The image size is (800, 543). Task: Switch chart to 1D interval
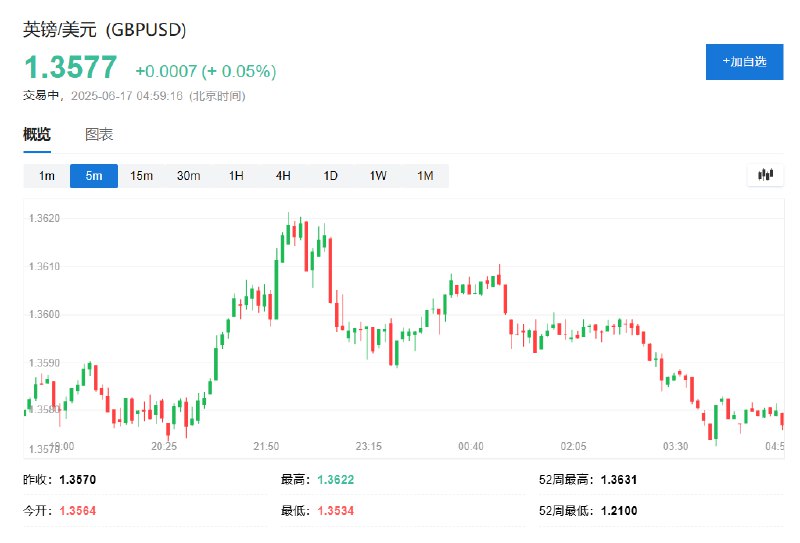pyautogui.click(x=331, y=176)
